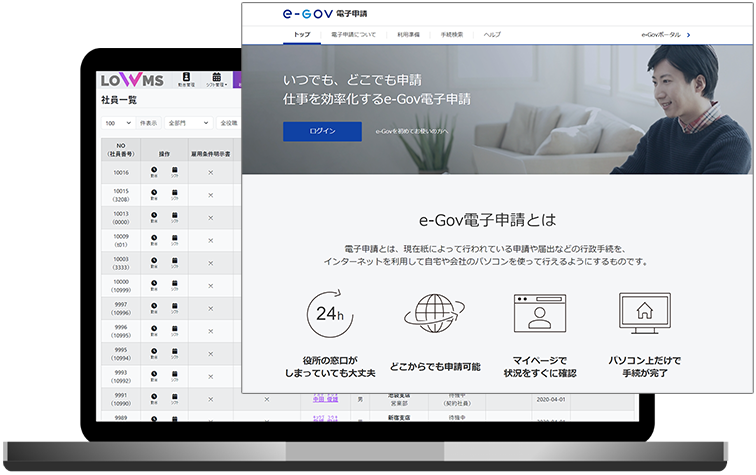The height and width of the screenshot is (475, 756).
Task: Click the shift calendar icon for employee 9997
Action: pos(175,308)
